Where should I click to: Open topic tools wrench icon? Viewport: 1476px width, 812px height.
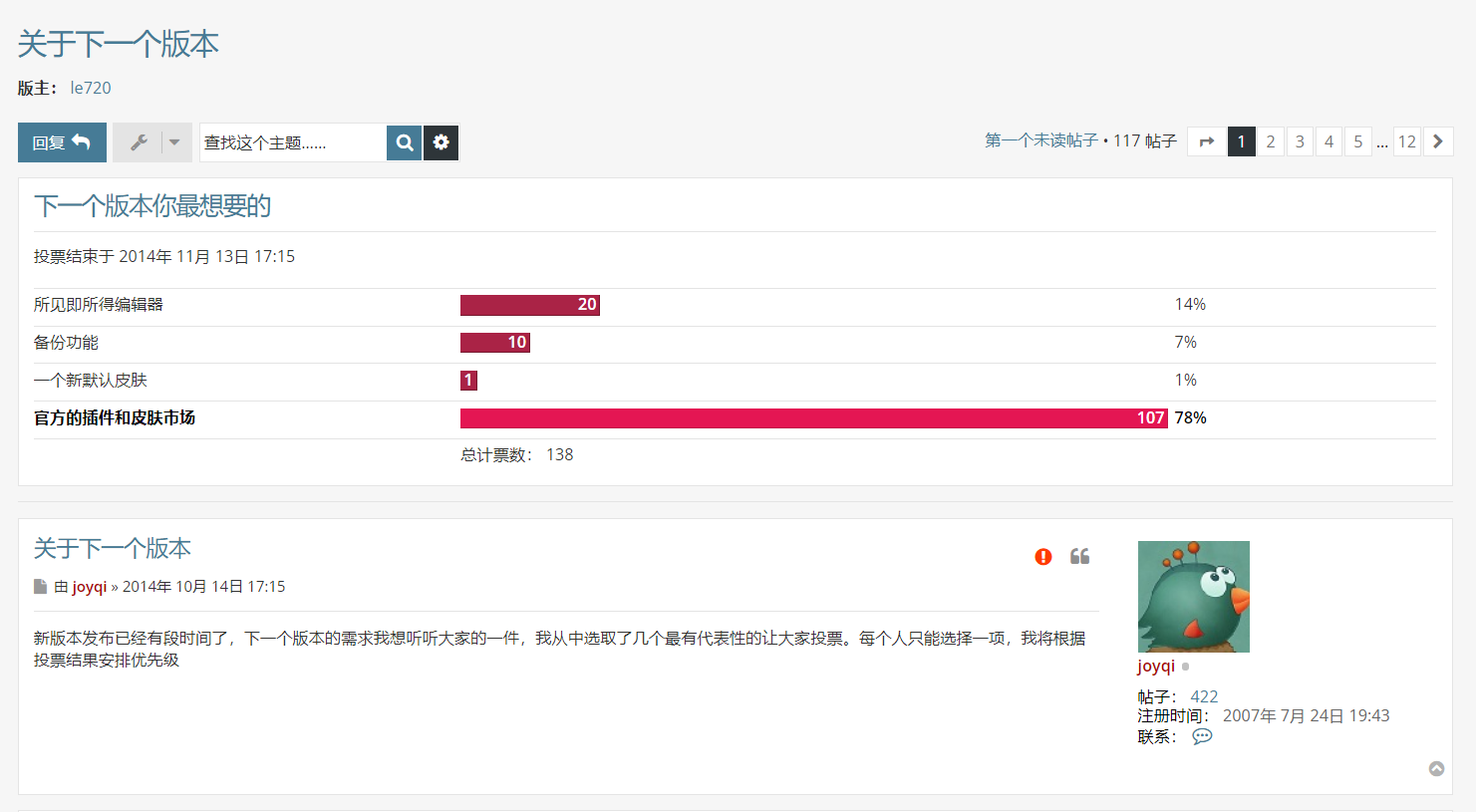pyautogui.click(x=139, y=142)
